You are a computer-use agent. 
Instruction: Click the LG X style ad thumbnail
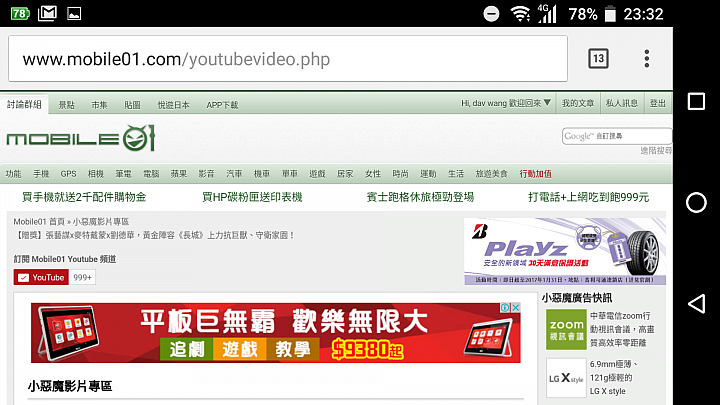coord(566,378)
